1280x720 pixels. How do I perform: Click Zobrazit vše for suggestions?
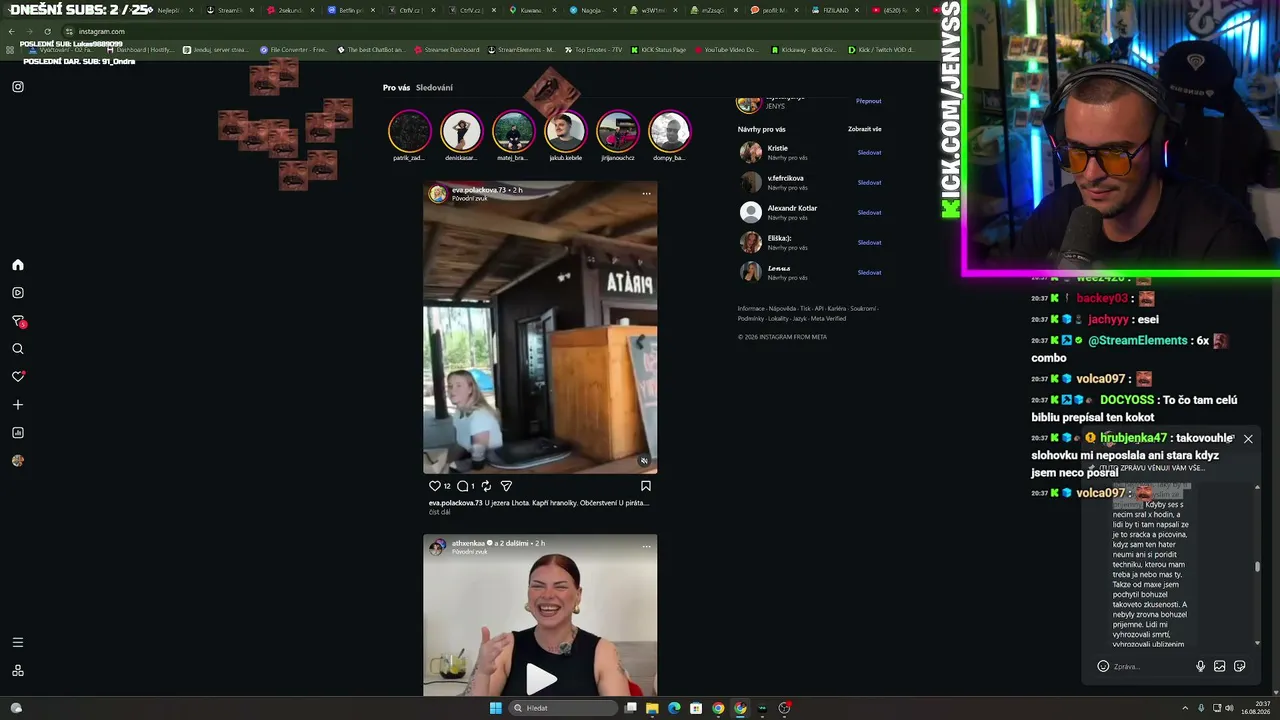pos(865,129)
